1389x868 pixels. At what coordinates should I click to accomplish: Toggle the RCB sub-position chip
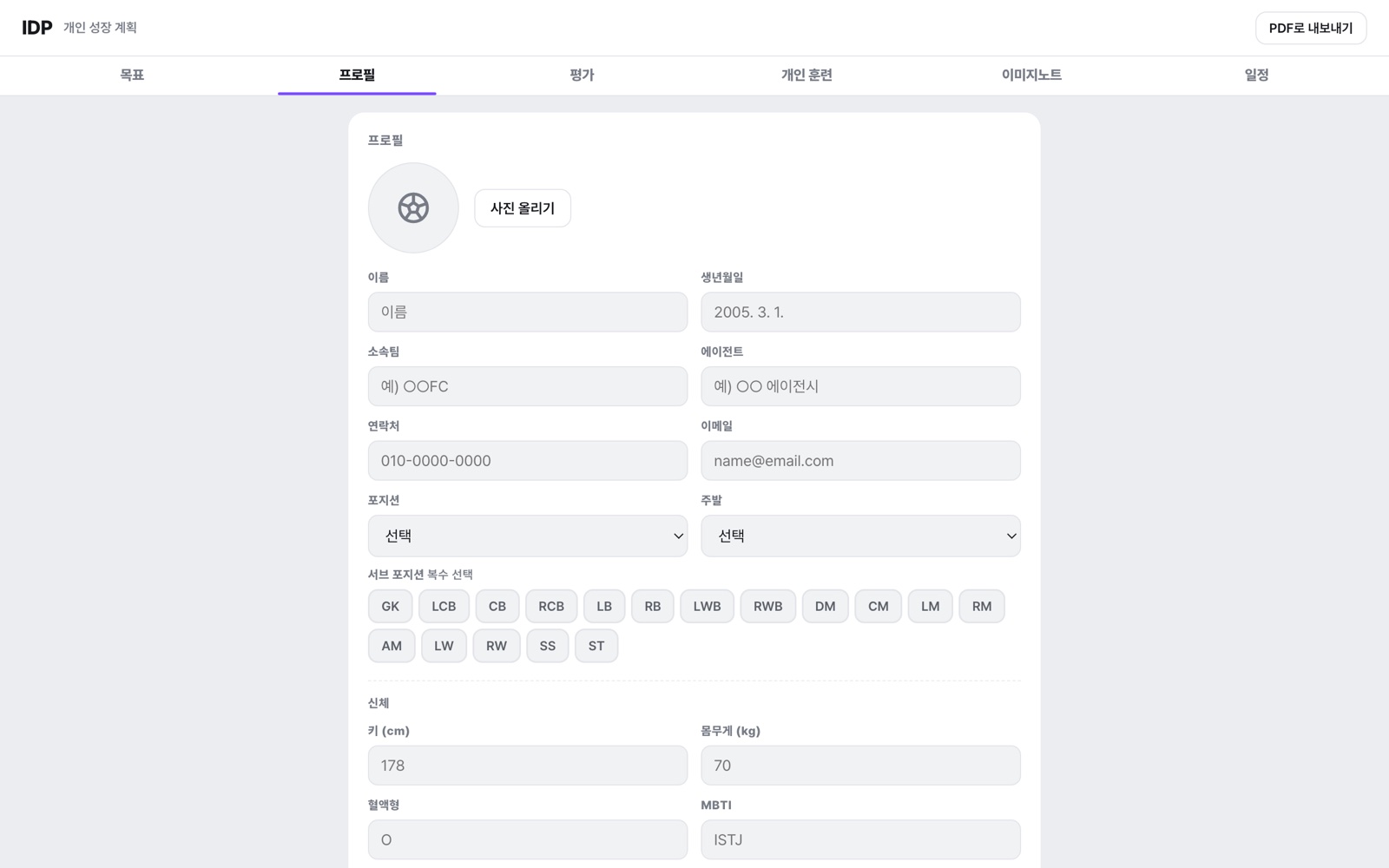(x=551, y=606)
